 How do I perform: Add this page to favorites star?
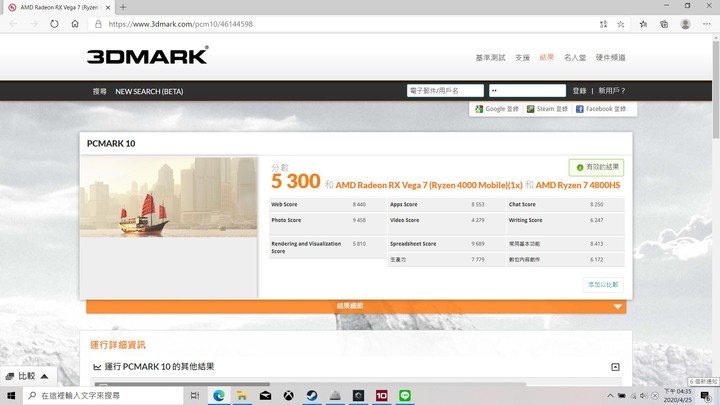pyautogui.click(x=620, y=24)
